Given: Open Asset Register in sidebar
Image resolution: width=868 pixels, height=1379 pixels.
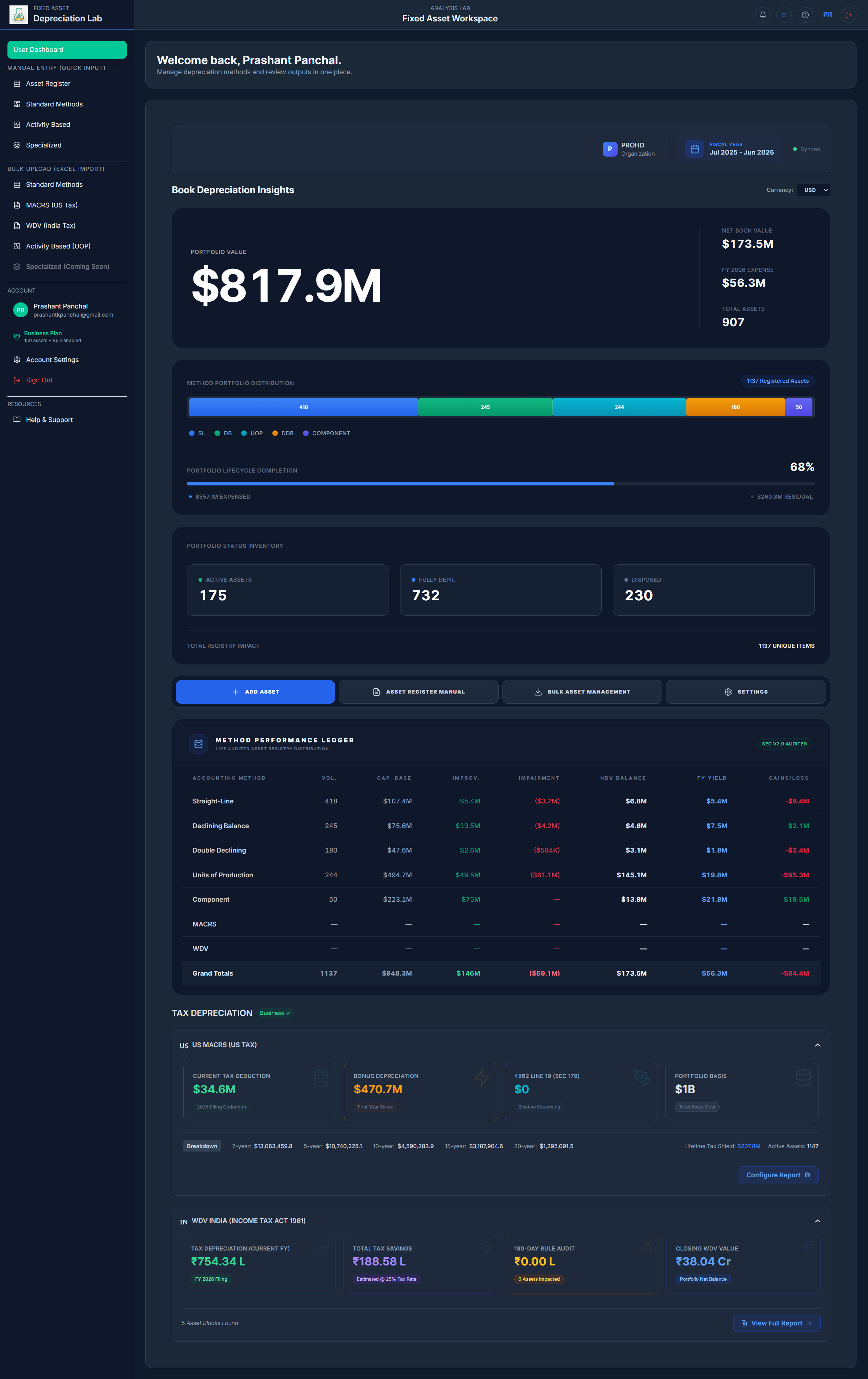Looking at the screenshot, I should (x=48, y=84).
